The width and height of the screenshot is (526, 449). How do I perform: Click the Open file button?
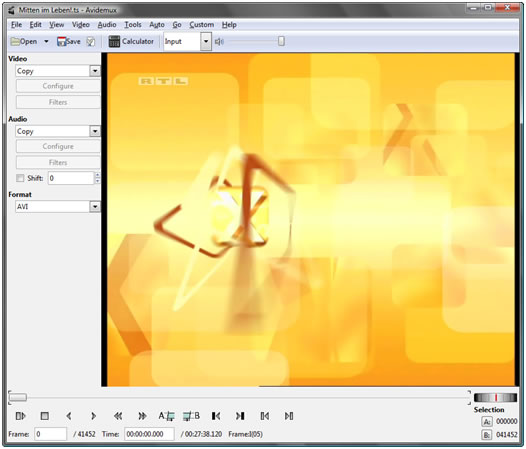[24, 41]
